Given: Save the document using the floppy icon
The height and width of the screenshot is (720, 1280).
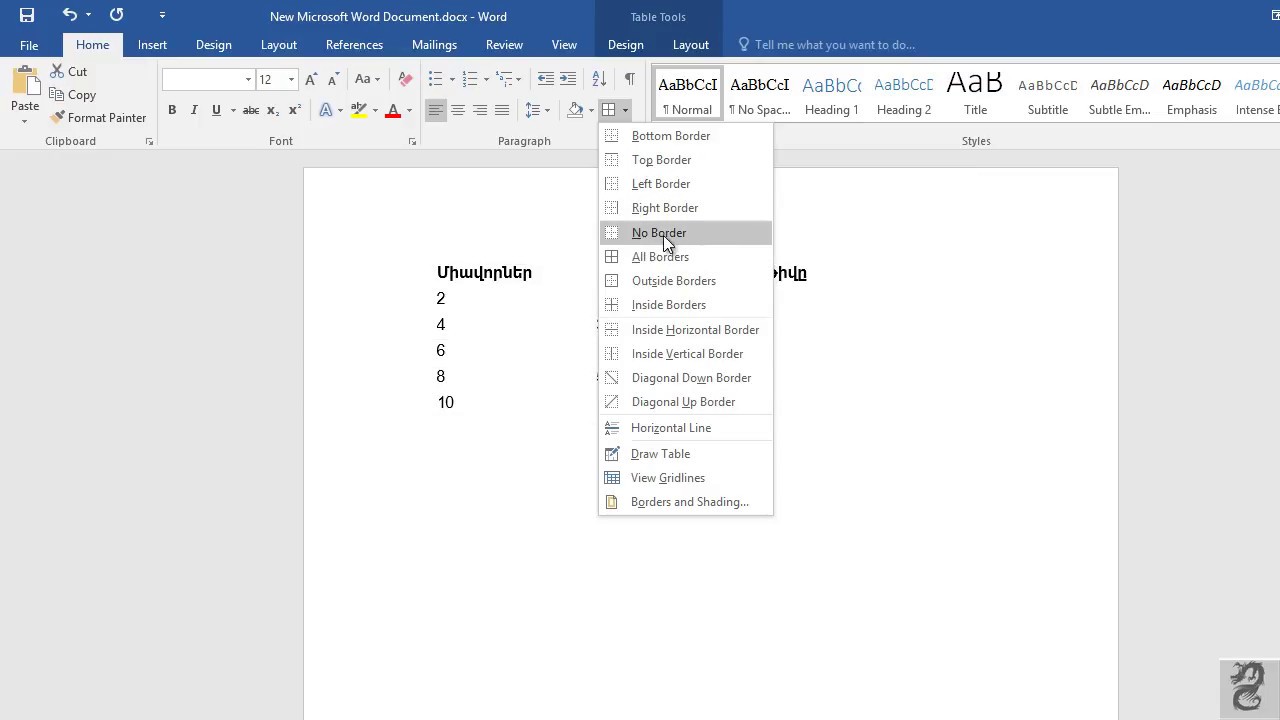Looking at the screenshot, I should click(x=27, y=15).
